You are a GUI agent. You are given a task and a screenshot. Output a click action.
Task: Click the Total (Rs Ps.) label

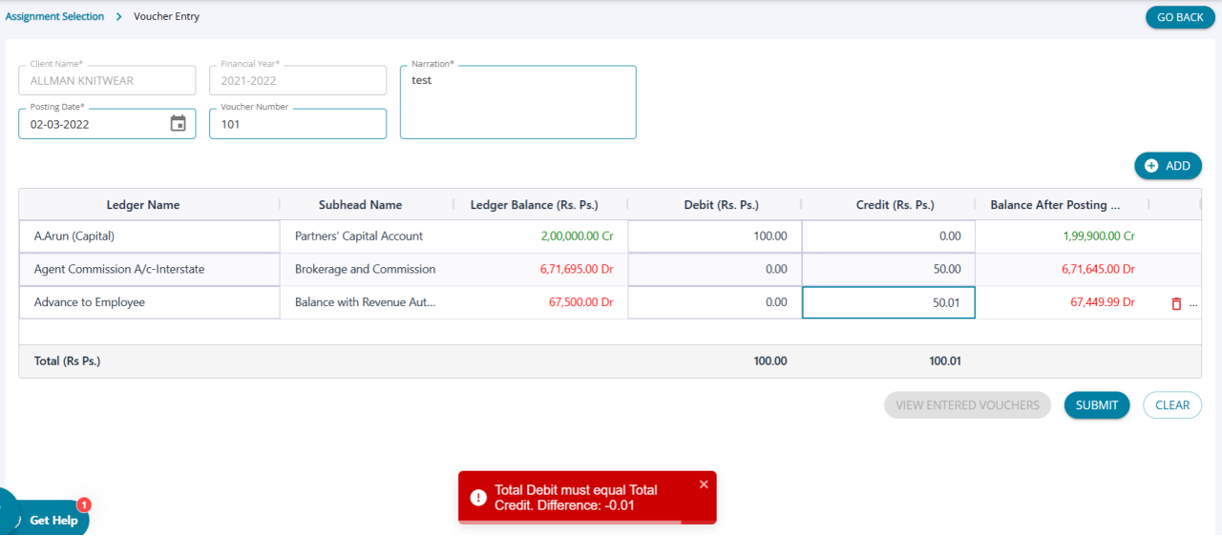click(x=67, y=362)
